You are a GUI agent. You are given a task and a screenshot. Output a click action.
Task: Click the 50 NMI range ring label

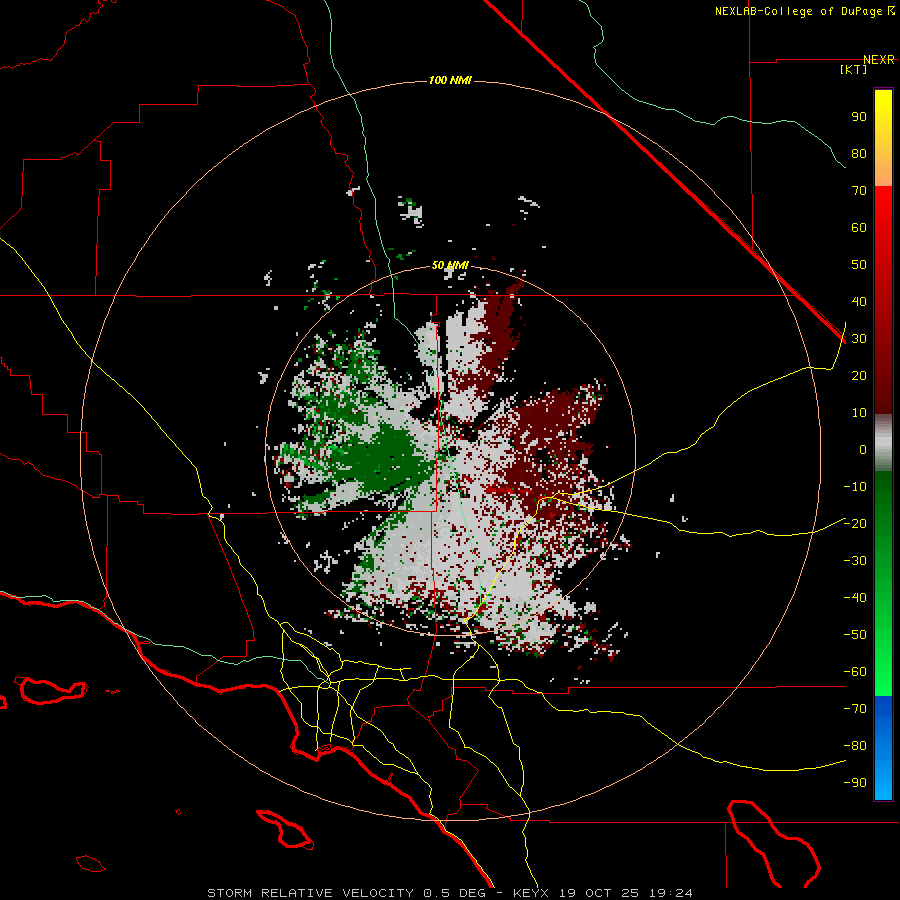pos(450,265)
